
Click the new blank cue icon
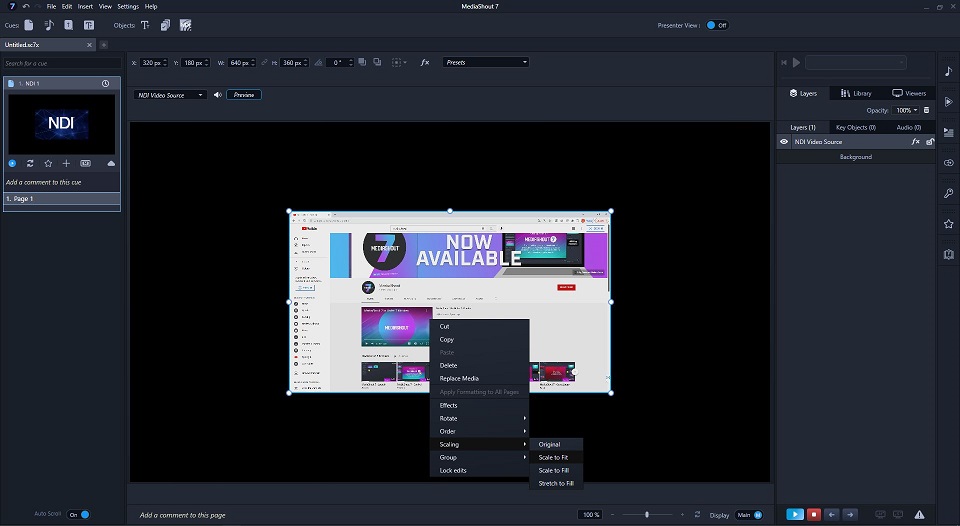(29, 25)
